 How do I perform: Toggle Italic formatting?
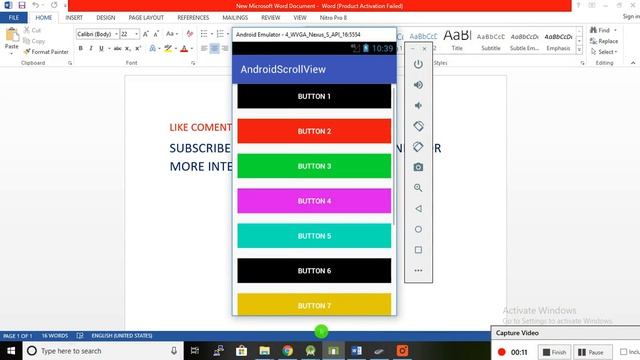click(91, 49)
